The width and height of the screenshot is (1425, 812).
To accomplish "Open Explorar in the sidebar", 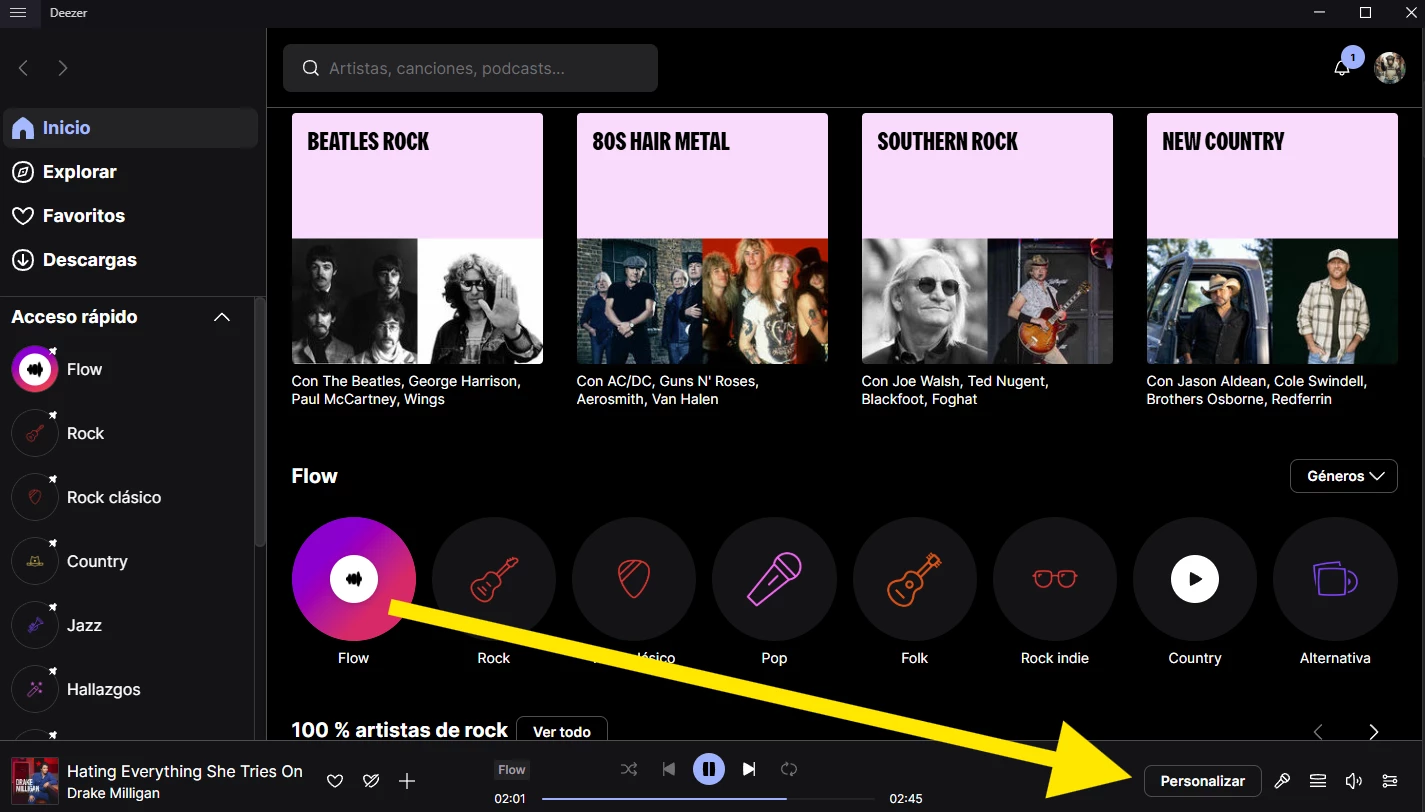I will coord(130,172).
